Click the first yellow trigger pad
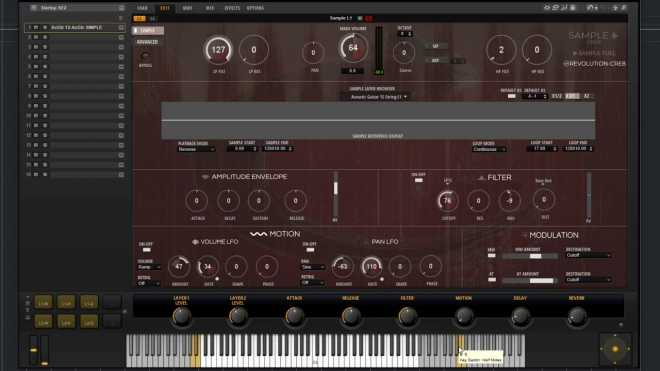The height and width of the screenshot is (371, 660). 43,302
